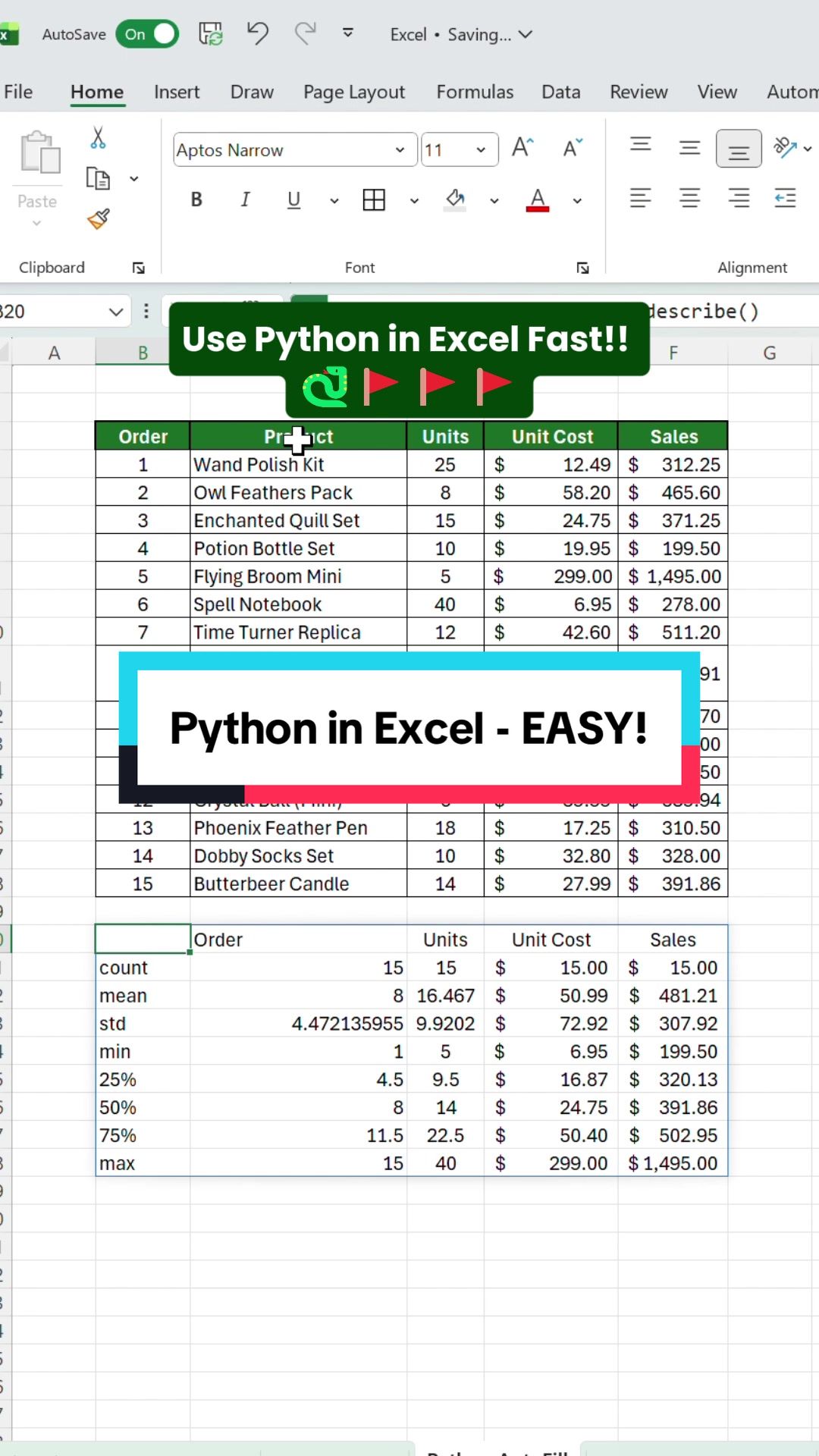Switch to the View tab
Viewport: 819px width, 1456px height.
[x=717, y=92]
